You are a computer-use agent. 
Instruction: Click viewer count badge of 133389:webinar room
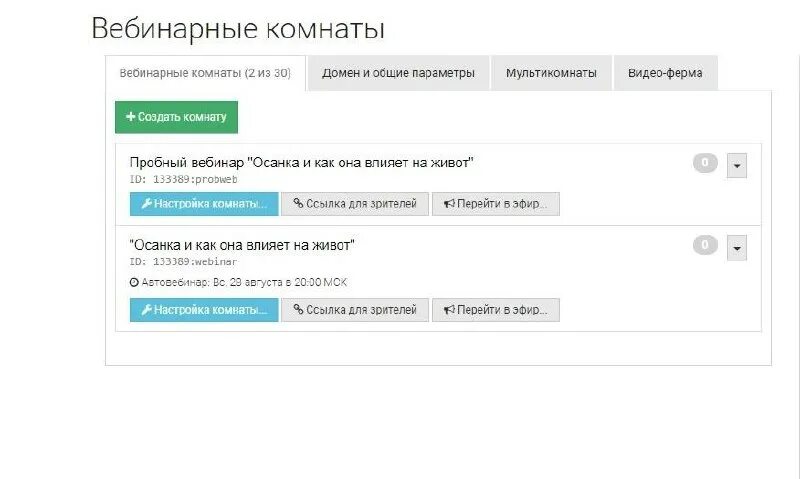pos(705,245)
